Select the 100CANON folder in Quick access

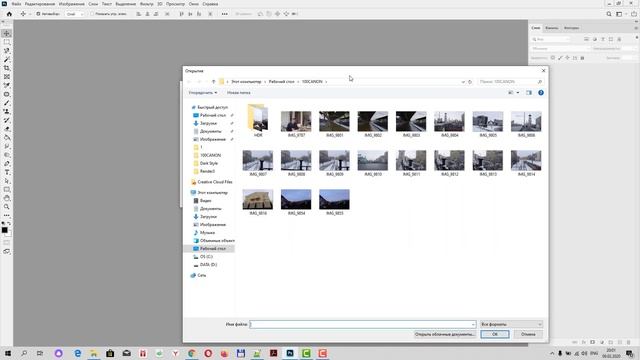point(210,155)
